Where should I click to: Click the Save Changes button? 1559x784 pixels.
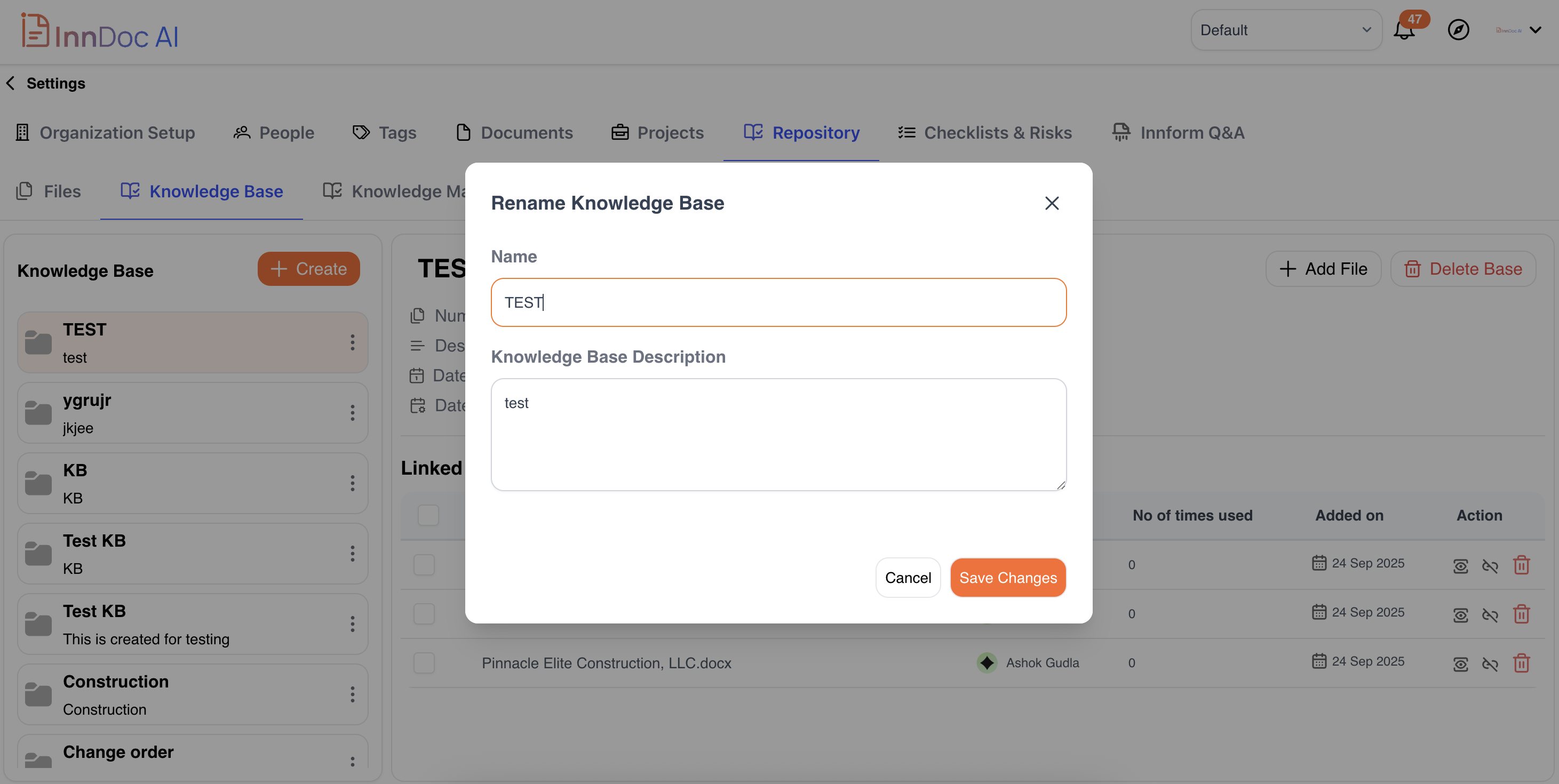[1008, 578]
